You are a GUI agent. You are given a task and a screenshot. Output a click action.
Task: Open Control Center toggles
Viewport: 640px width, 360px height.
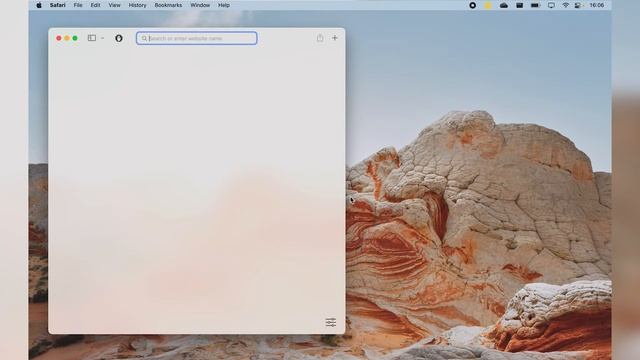pos(578,5)
